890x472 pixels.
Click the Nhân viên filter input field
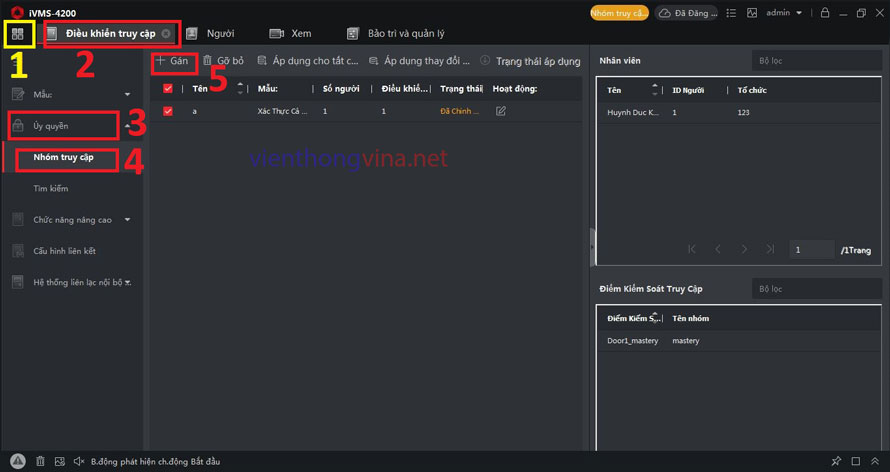click(x=815, y=61)
